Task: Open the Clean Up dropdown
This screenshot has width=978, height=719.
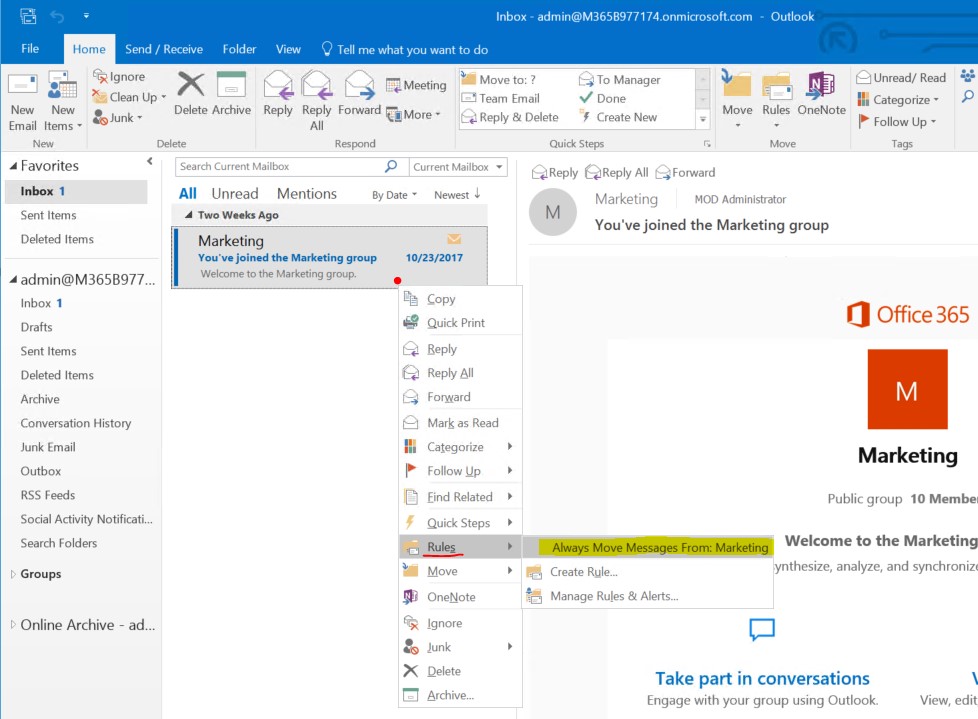Action: 130,97
